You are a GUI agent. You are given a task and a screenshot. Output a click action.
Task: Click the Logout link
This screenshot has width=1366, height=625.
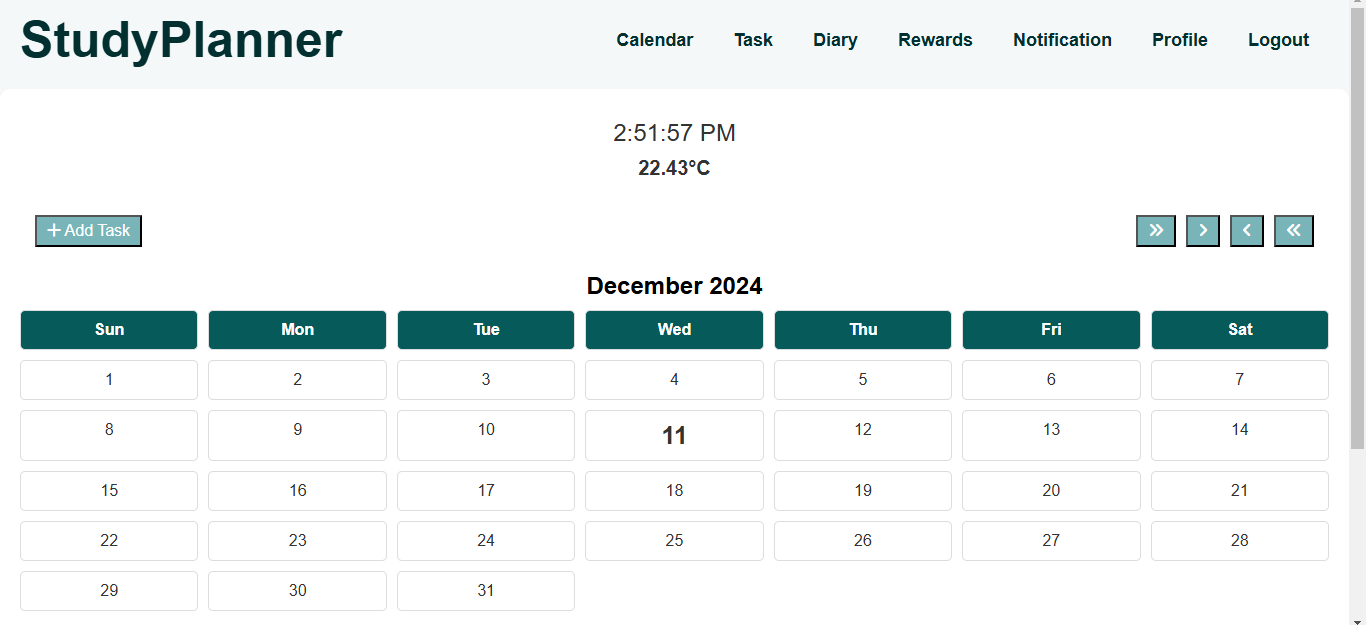click(1278, 40)
